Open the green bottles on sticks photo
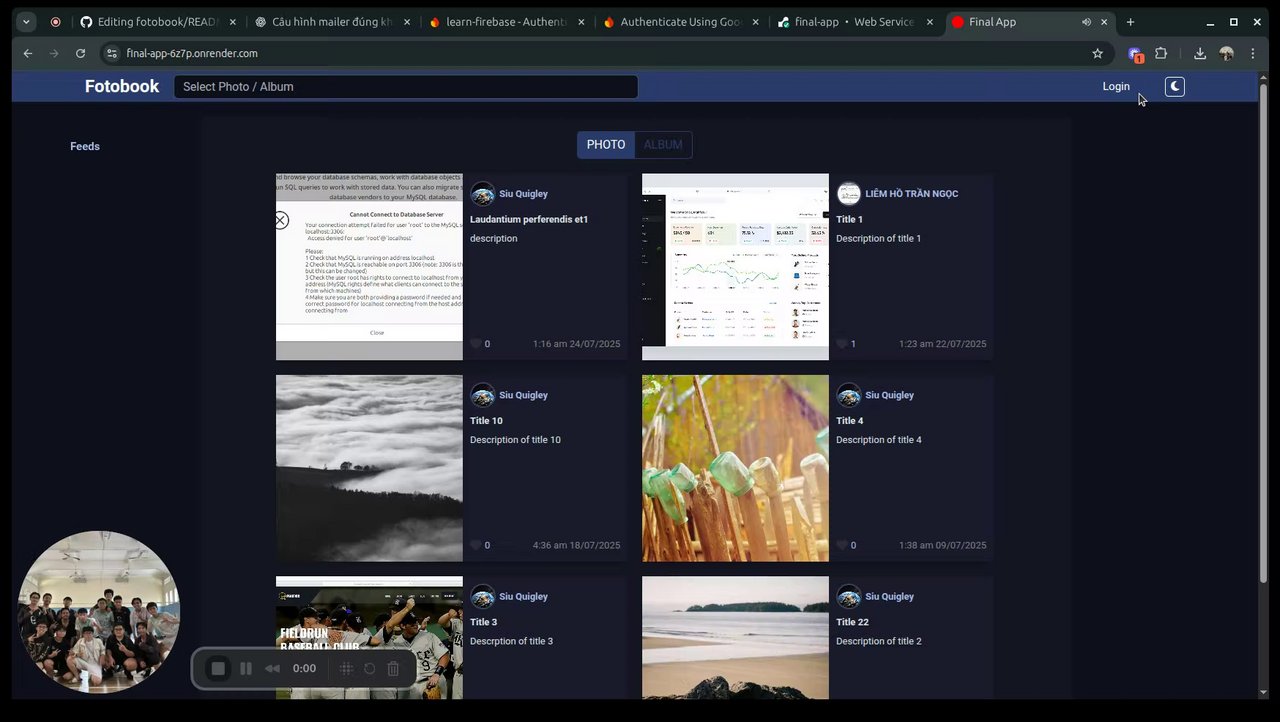 pyautogui.click(x=735, y=468)
